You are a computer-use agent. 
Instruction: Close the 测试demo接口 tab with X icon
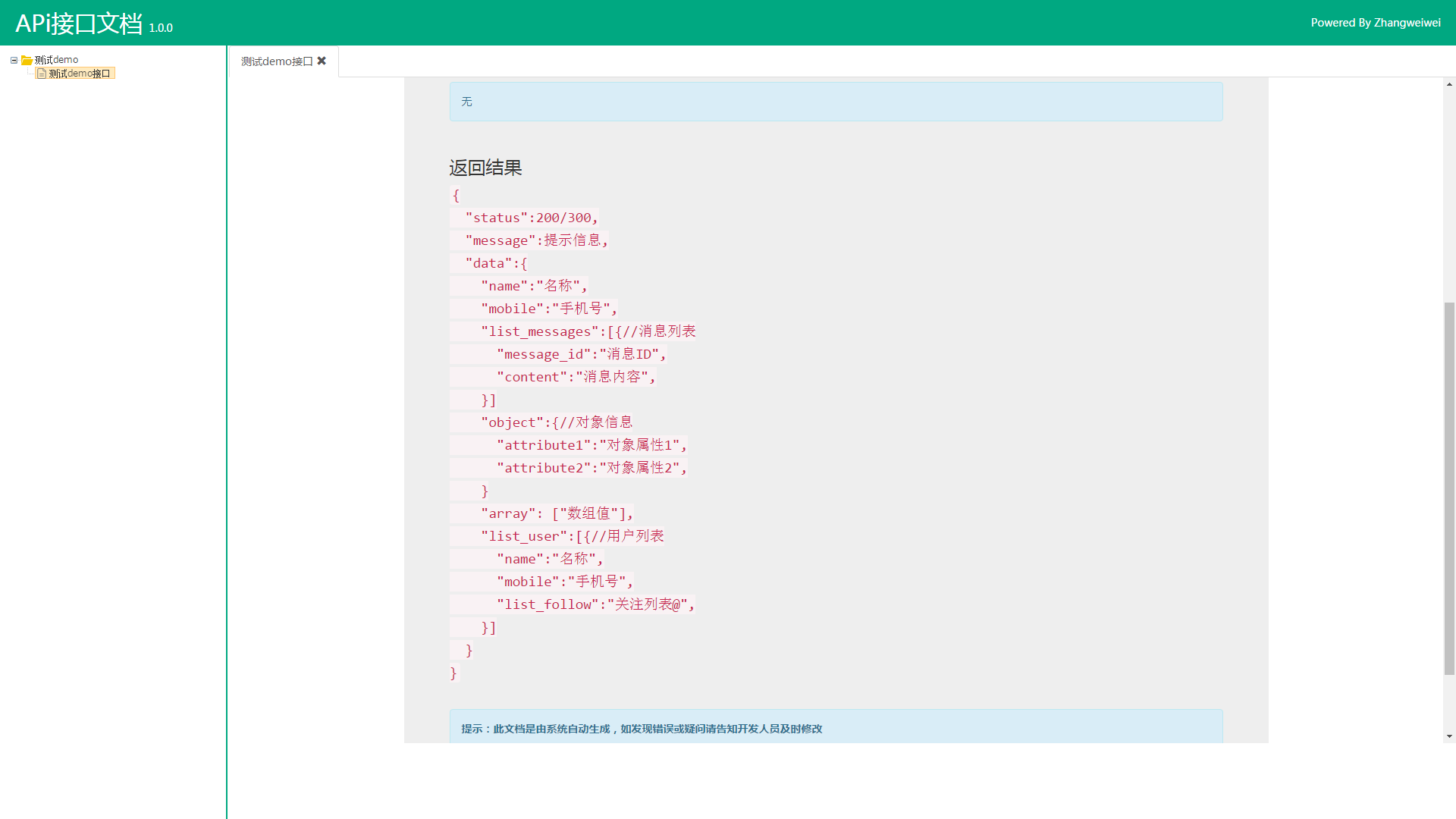[x=322, y=61]
